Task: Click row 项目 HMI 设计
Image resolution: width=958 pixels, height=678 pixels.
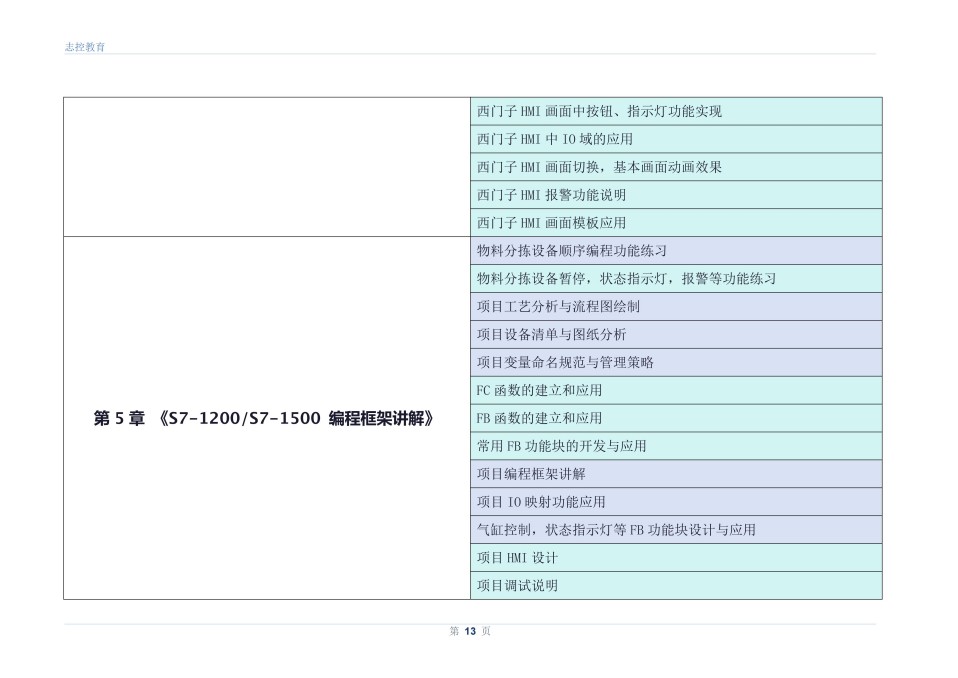Action: coord(676,558)
